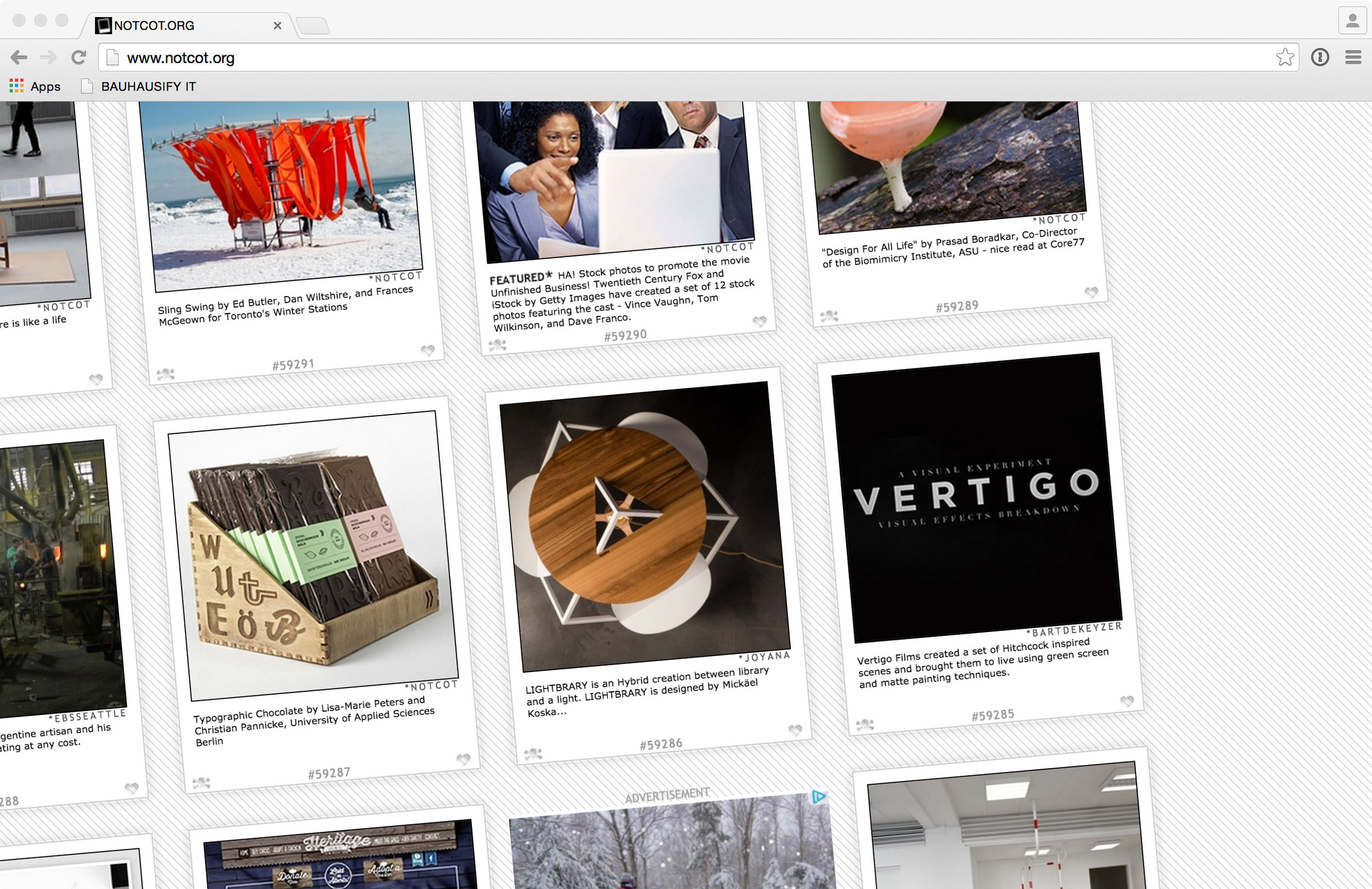The height and width of the screenshot is (889, 1372).
Task: Click the ADVERTISEMENT label above the snowy ad
Action: 667,795
